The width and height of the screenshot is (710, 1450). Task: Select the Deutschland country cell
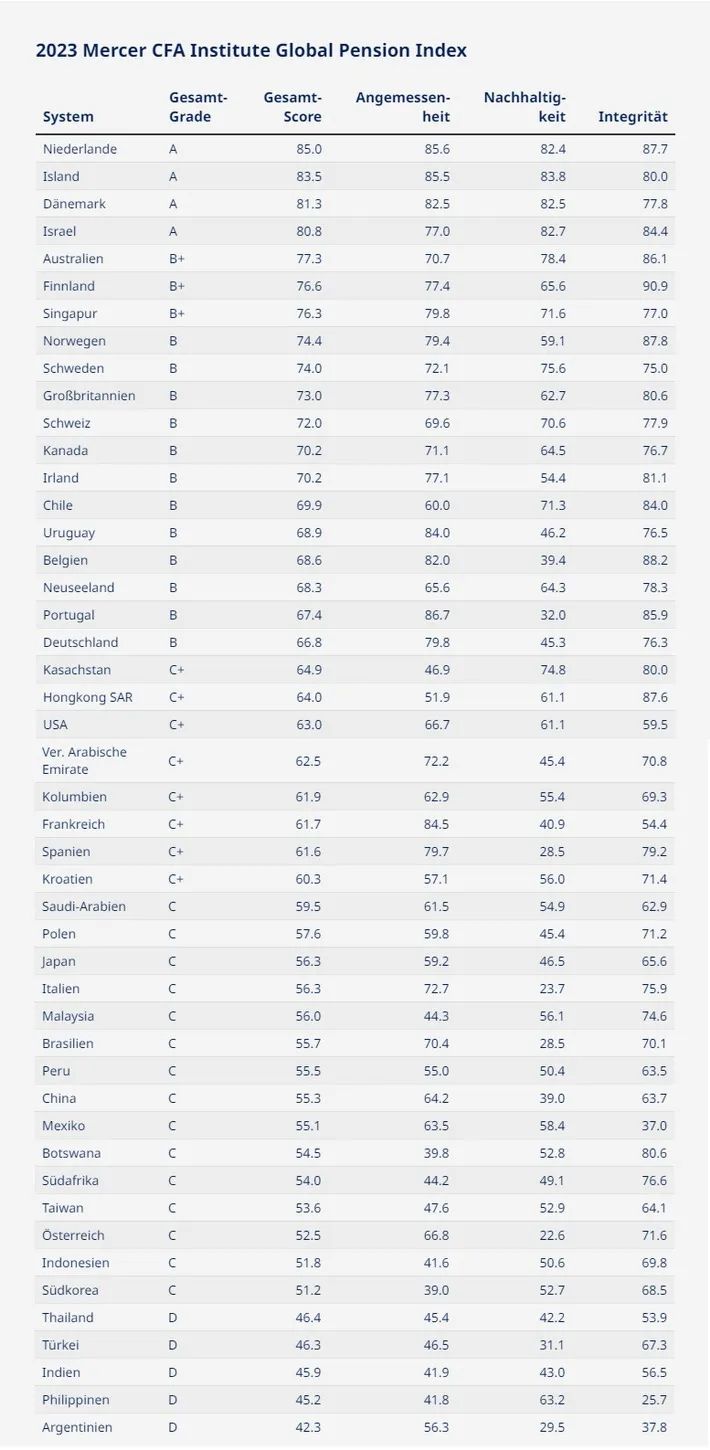pyautogui.click(x=80, y=642)
